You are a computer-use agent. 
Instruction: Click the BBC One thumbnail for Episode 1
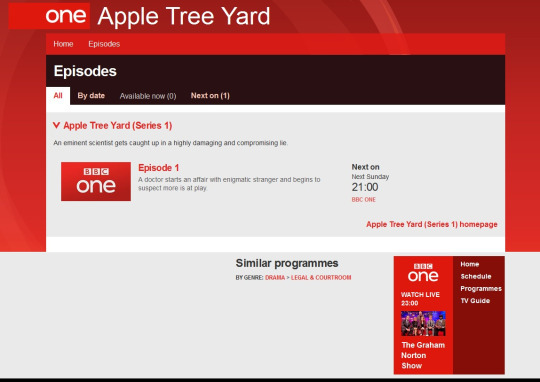click(x=96, y=182)
